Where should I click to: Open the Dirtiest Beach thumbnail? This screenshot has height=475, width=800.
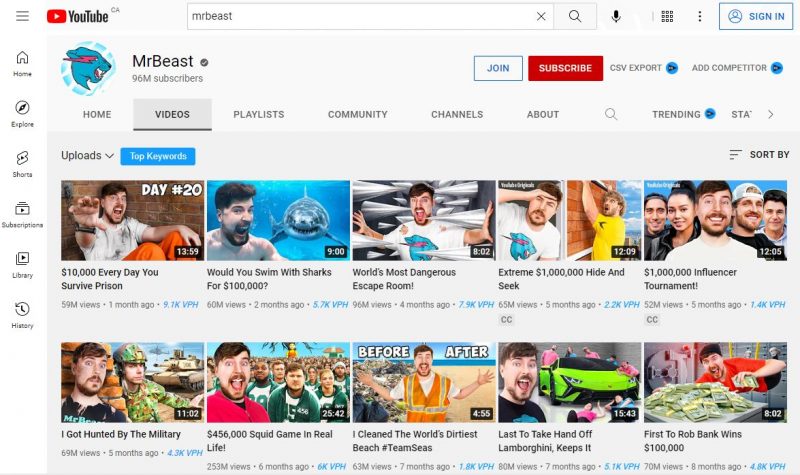click(423, 382)
